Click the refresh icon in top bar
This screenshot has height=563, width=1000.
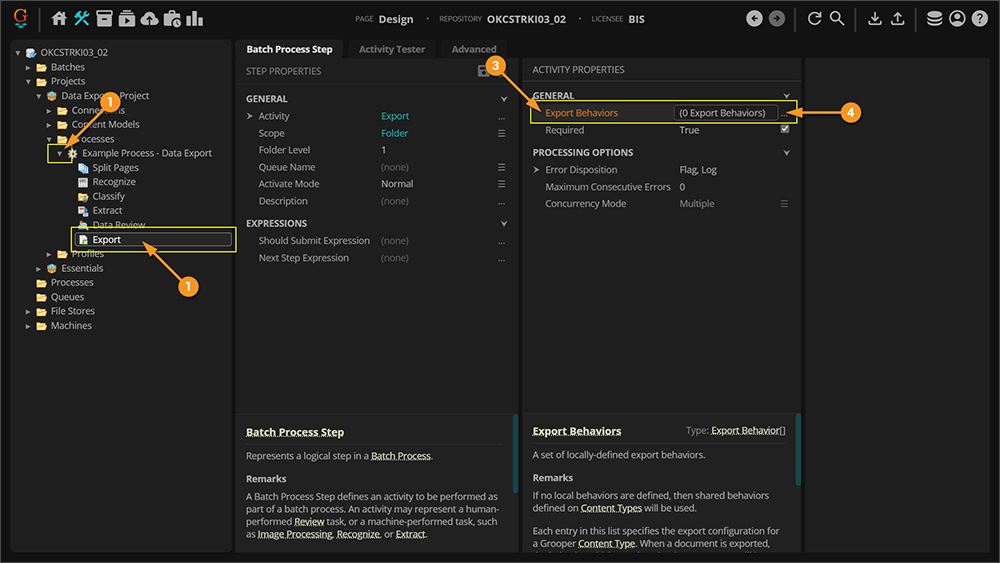pyautogui.click(x=814, y=19)
